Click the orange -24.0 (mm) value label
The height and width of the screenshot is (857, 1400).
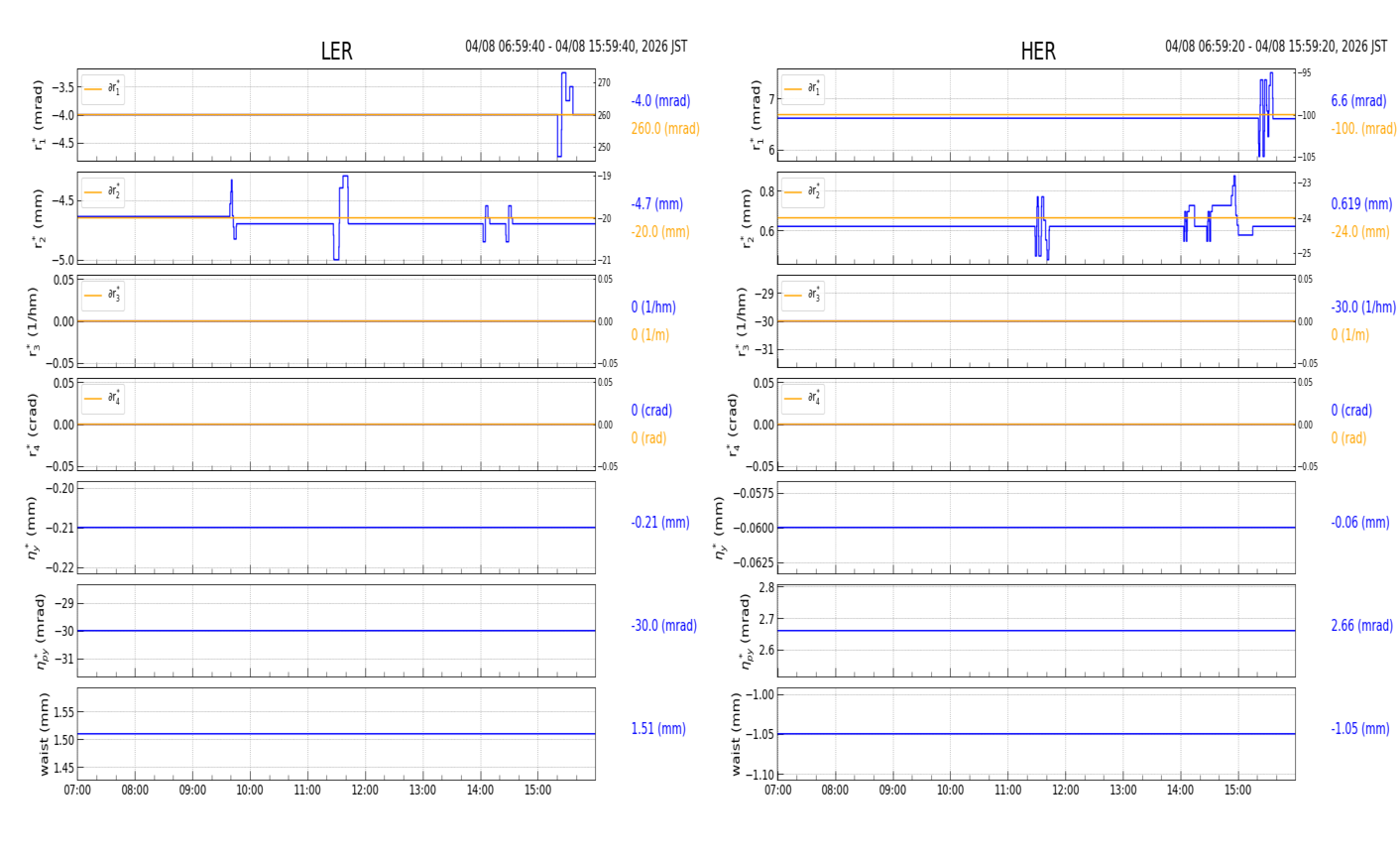pos(1359,232)
